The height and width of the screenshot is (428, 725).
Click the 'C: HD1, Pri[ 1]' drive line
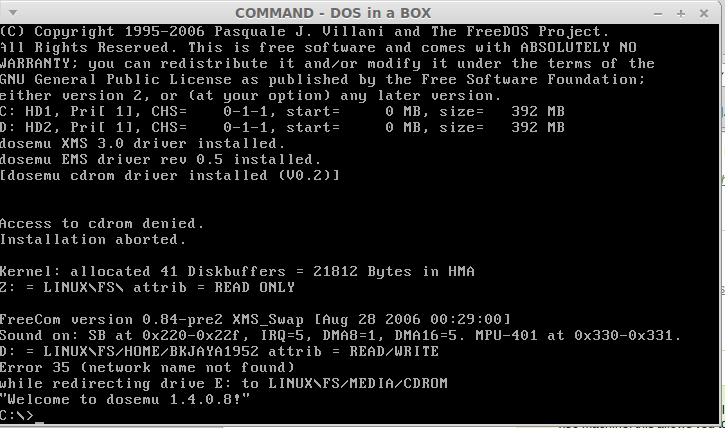[x=282, y=111]
